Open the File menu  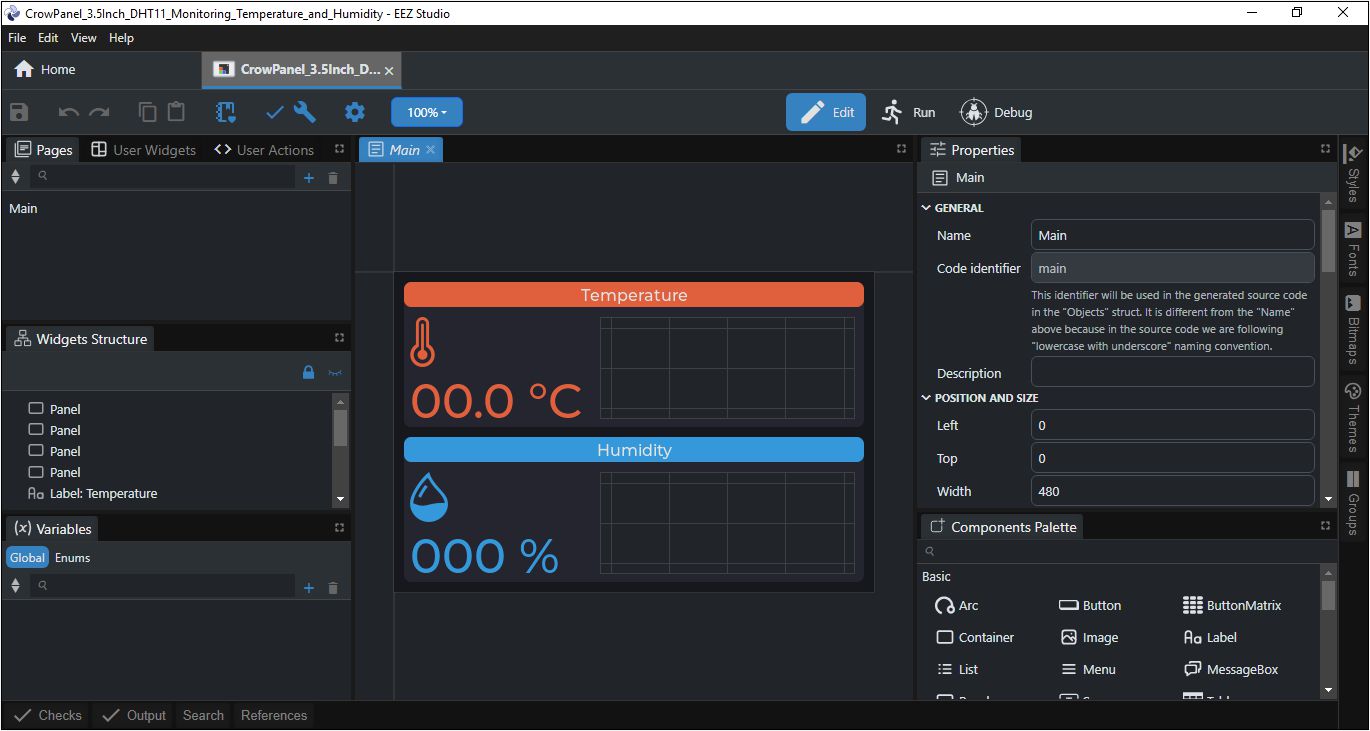[17, 37]
